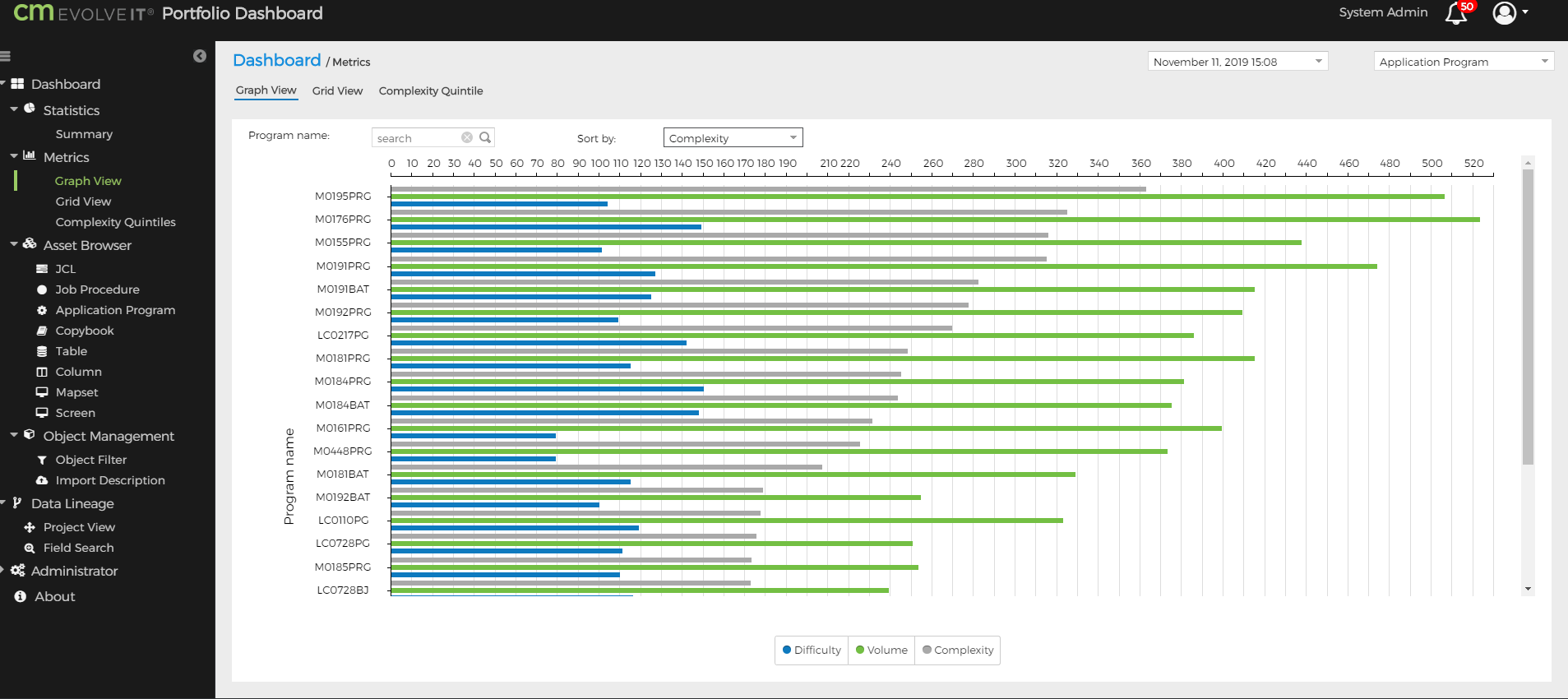This screenshot has width=1568, height=699.
Task: Open the dropdown caret next to user avatar
Action: tap(1525, 12)
